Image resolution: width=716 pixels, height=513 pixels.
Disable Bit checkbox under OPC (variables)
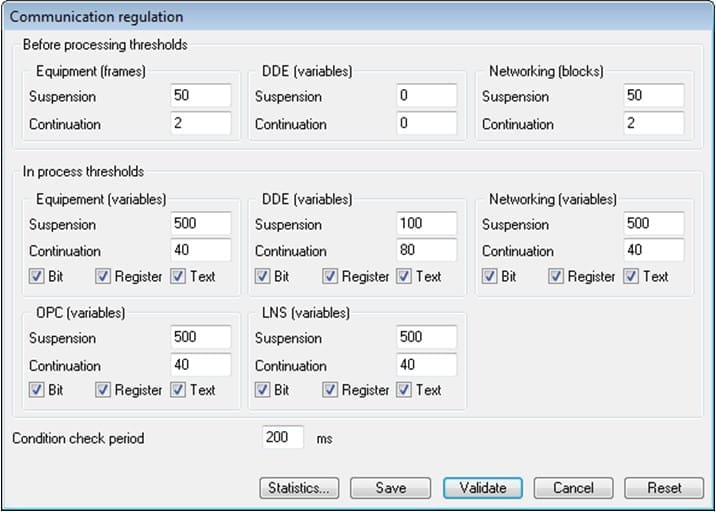point(36,390)
